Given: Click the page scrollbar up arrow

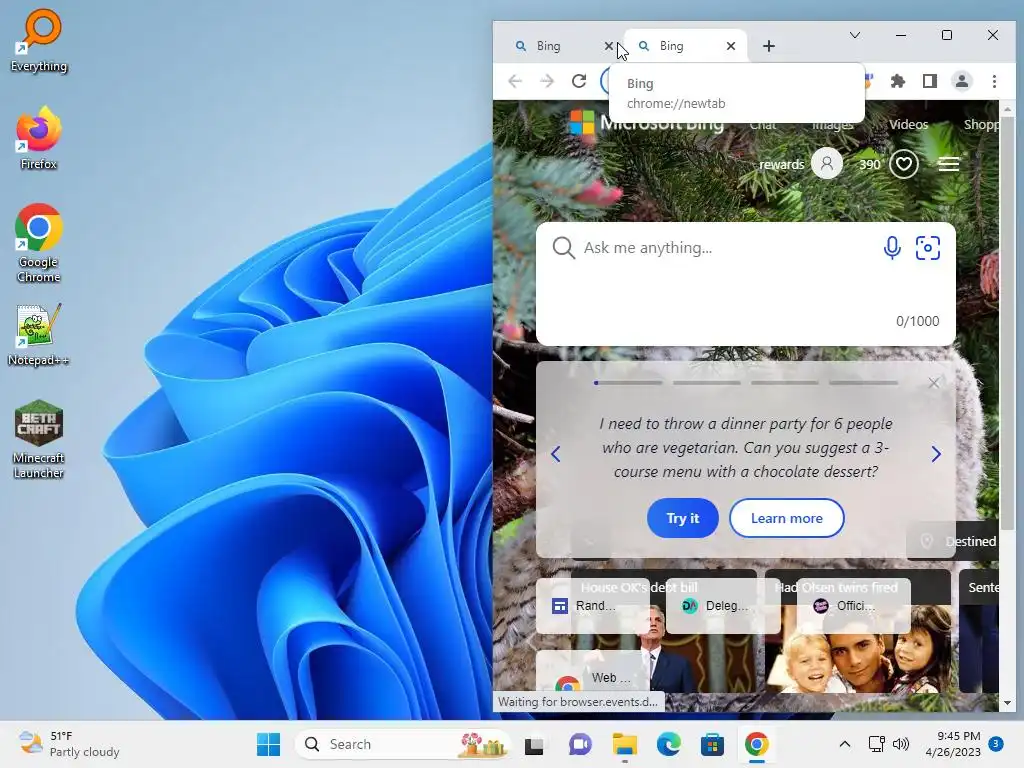Looking at the screenshot, I should coord(1007,109).
